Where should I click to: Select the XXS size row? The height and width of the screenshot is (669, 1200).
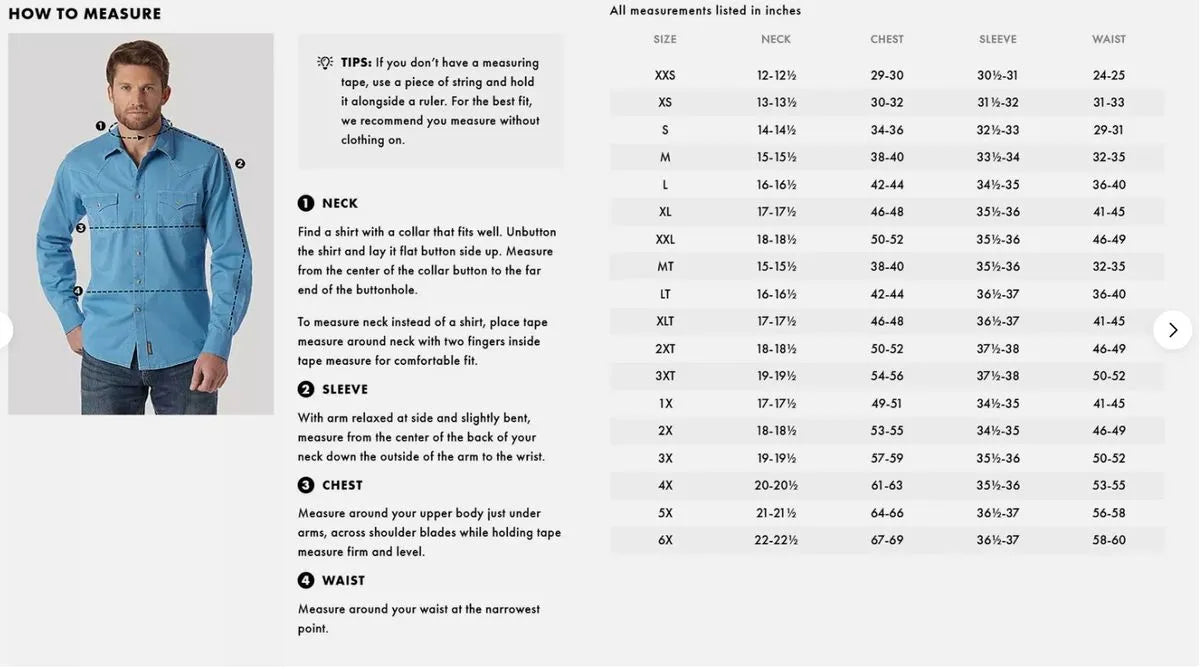tap(665, 76)
